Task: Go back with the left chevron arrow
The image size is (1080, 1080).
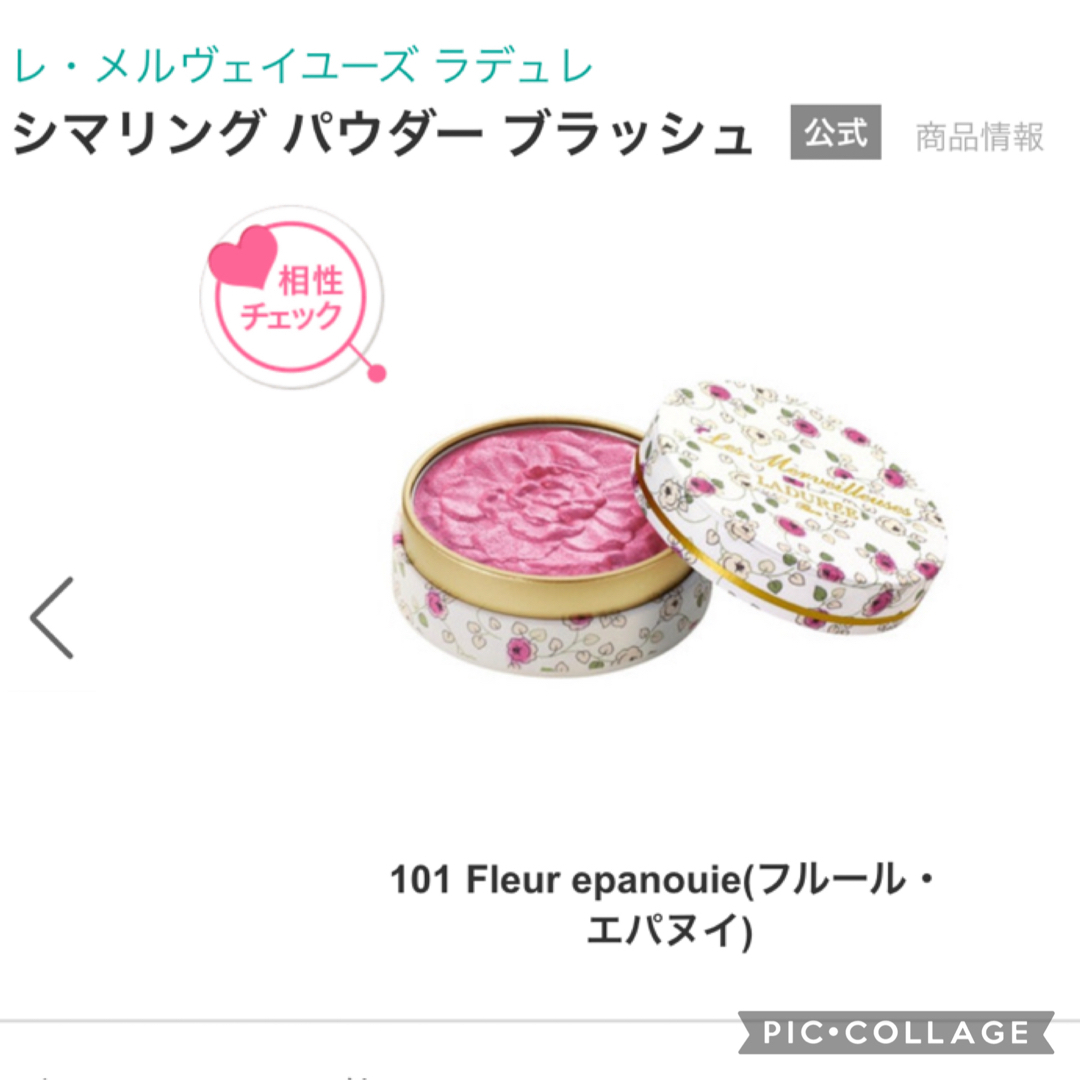Action: point(52,618)
